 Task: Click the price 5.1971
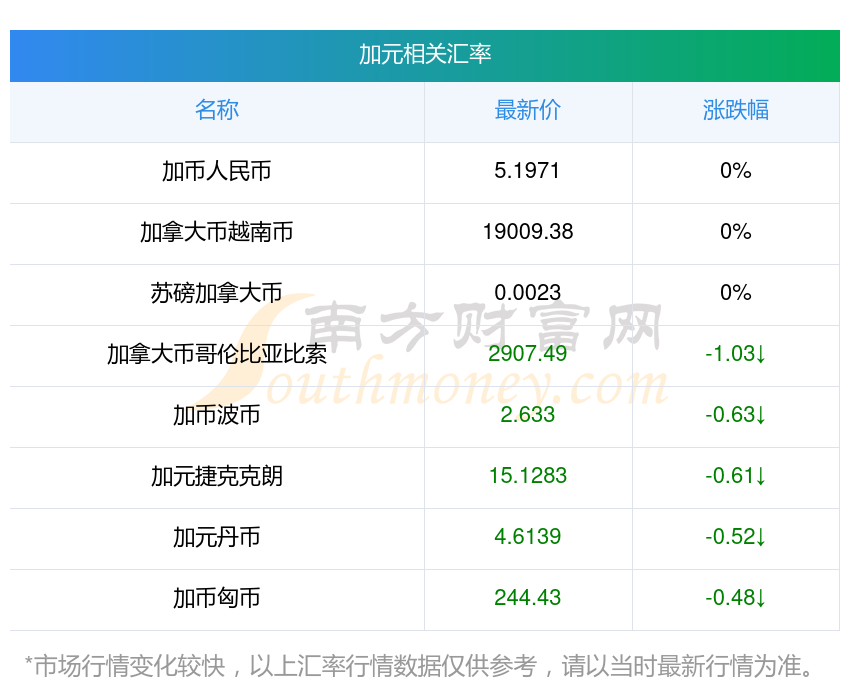(527, 171)
